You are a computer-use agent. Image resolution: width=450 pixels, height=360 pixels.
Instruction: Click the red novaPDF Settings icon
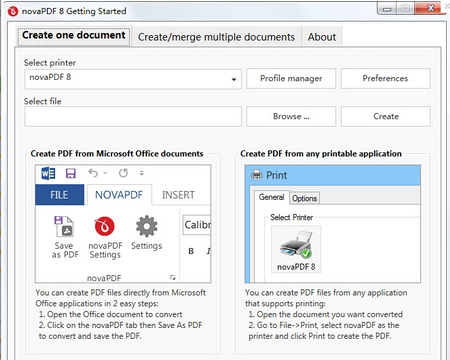pyautogui.click(x=105, y=227)
